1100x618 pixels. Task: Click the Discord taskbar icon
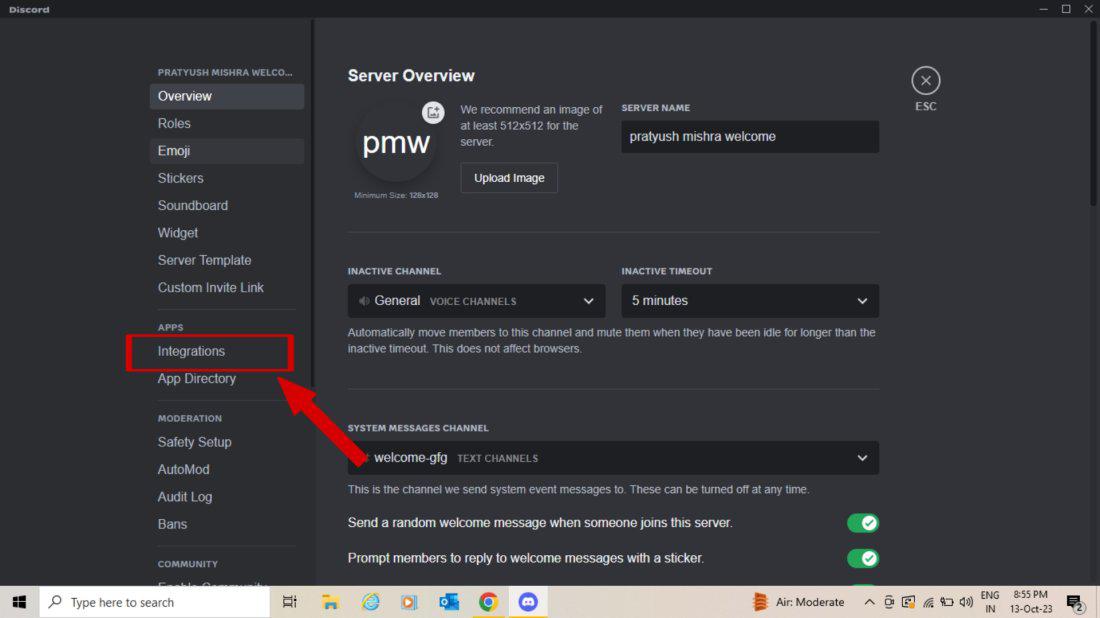[528, 602]
